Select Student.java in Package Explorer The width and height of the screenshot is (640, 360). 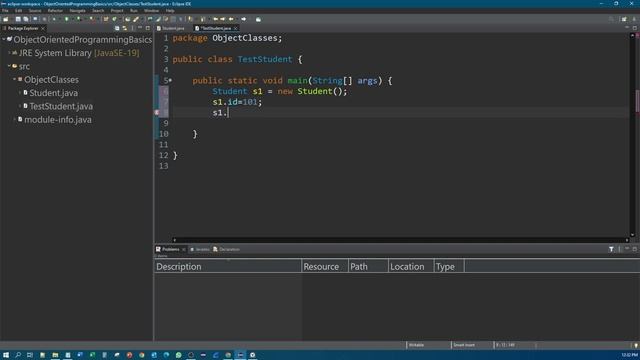(x=53, y=93)
